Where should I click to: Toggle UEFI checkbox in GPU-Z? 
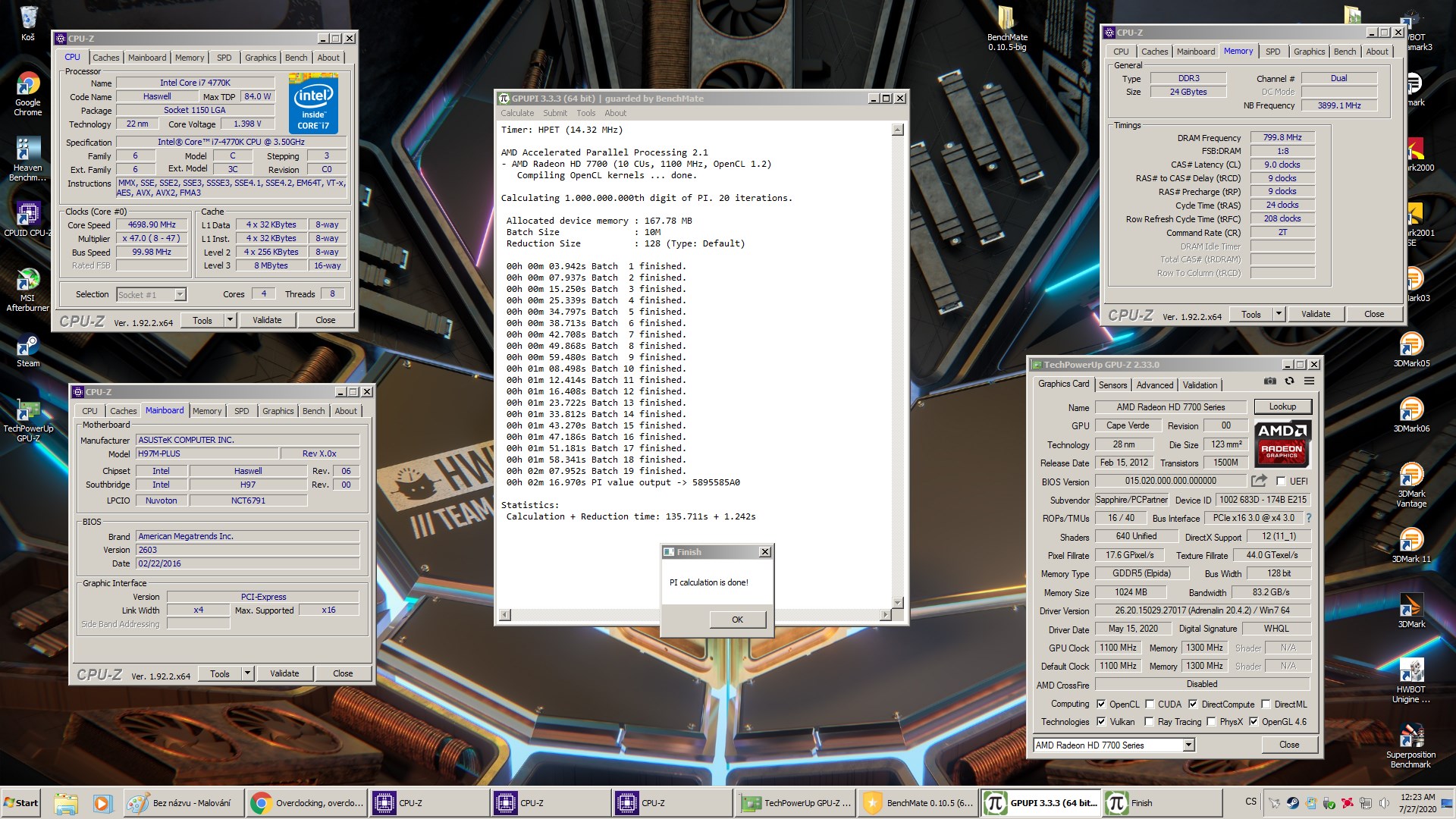coord(1281,482)
